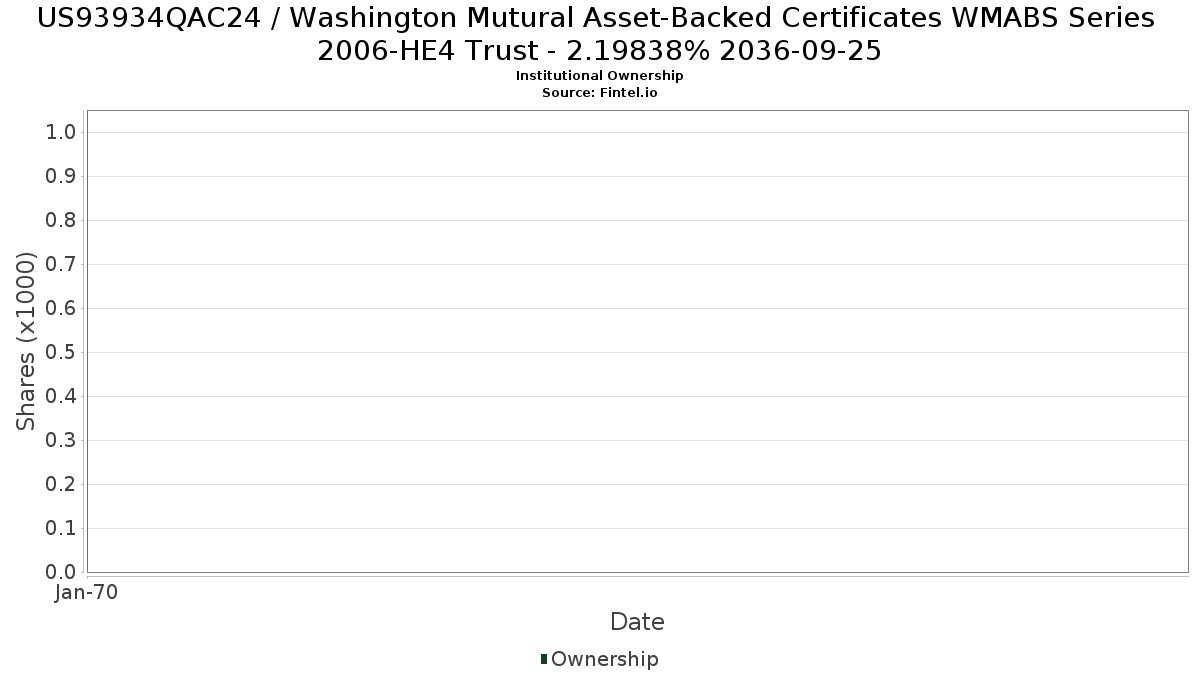The width and height of the screenshot is (1200, 675).
Task: Click the 0.7 y-axis tick label
Action: click(x=62, y=264)
